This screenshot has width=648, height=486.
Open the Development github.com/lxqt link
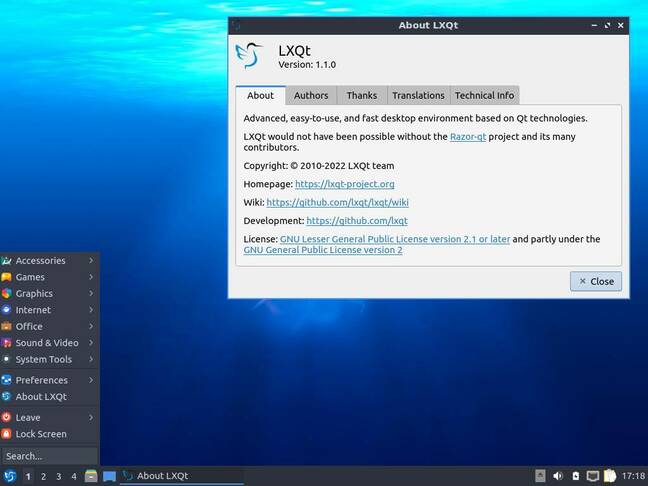click(x=357, y=221)
